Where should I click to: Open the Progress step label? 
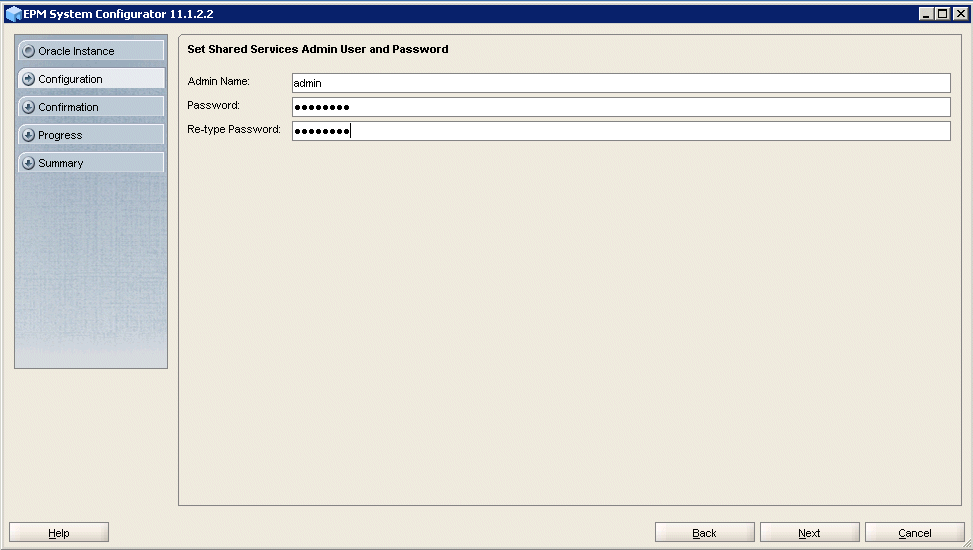[61, 135]
